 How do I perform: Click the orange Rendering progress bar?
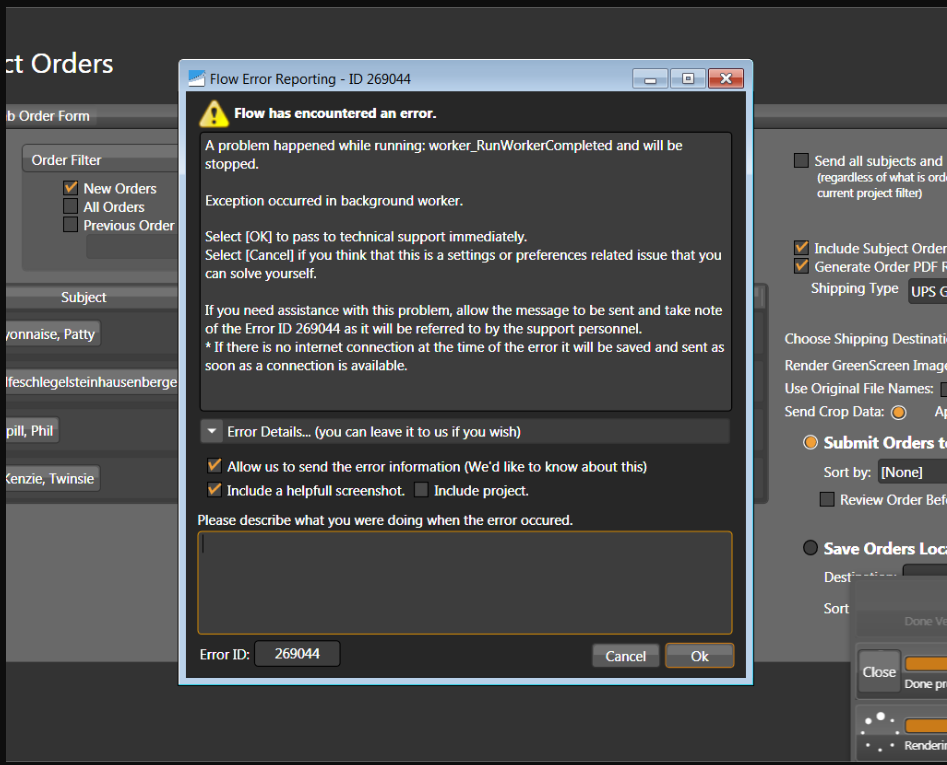click(926, 725)
